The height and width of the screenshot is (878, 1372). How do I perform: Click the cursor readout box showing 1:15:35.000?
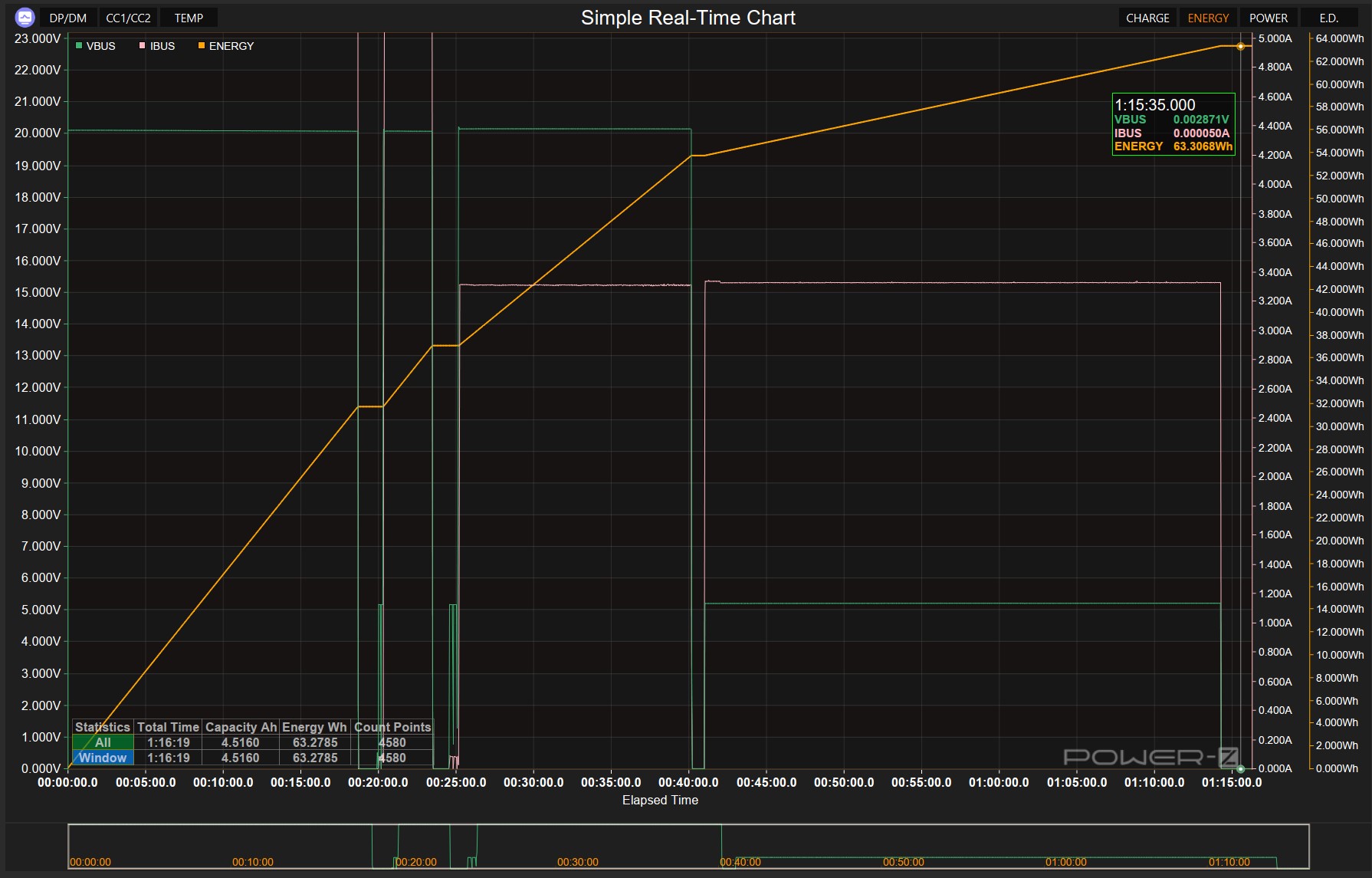pyautogui.click(x=1173, y=124)
